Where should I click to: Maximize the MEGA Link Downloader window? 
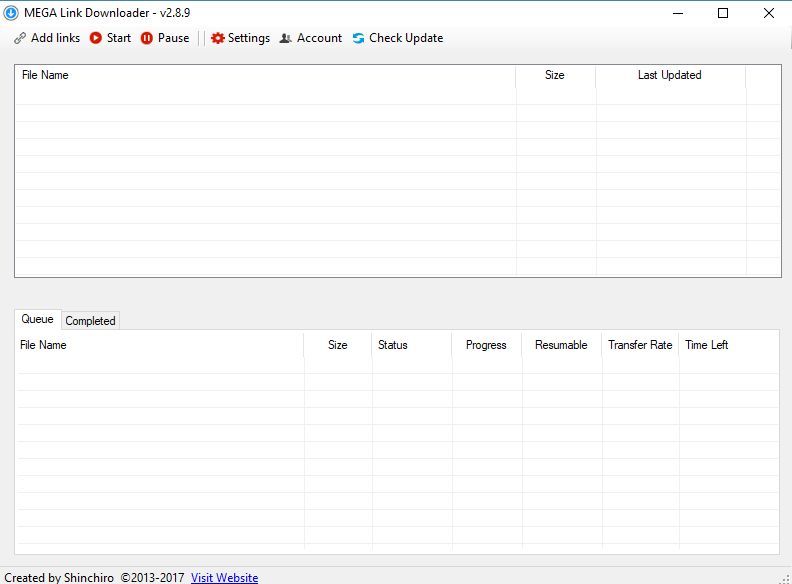pyautogui.click(x=723, y=13)
